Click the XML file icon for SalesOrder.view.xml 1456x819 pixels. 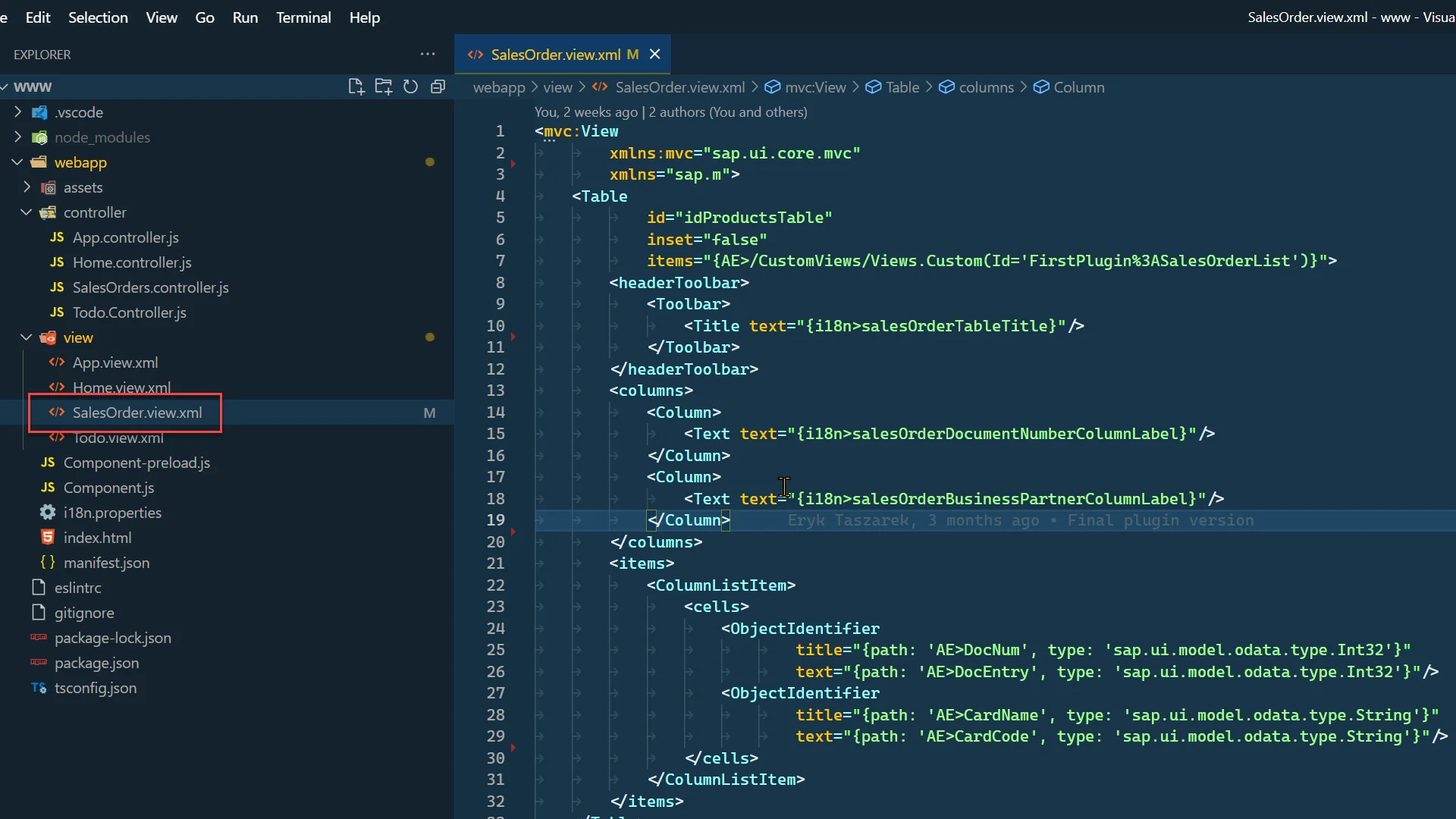pos(57,412)
